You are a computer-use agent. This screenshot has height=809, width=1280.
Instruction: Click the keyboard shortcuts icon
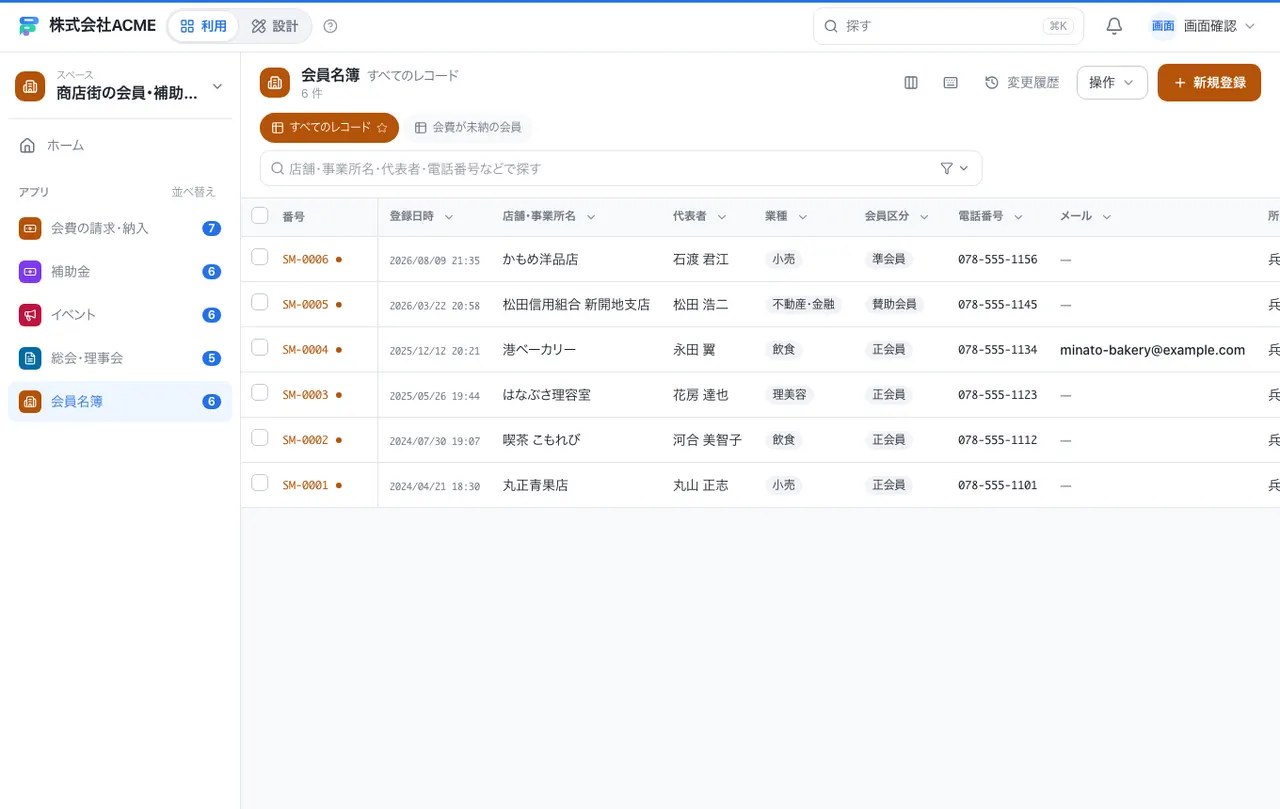951,83
